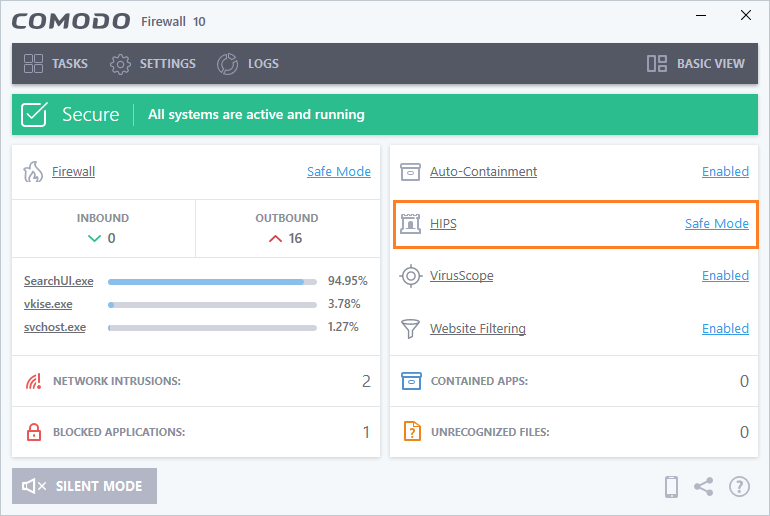Click the Network Intrusions count
This screenshot has width=770, height=516.
[x=366, y=381]
